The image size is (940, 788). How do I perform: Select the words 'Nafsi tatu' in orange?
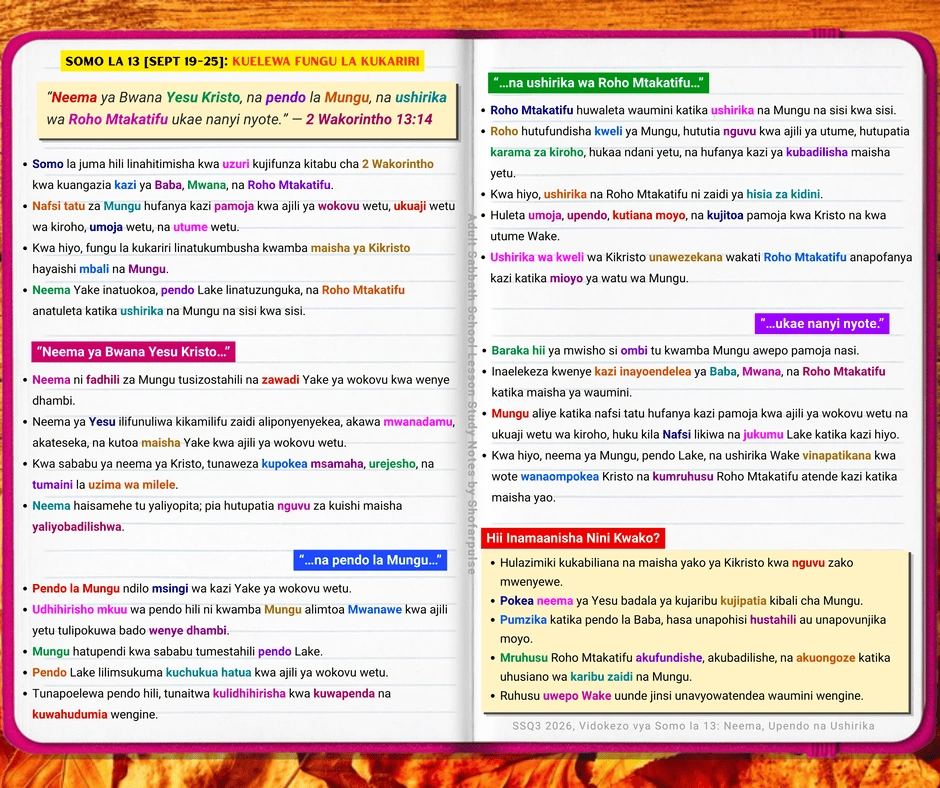pos(59,206)
